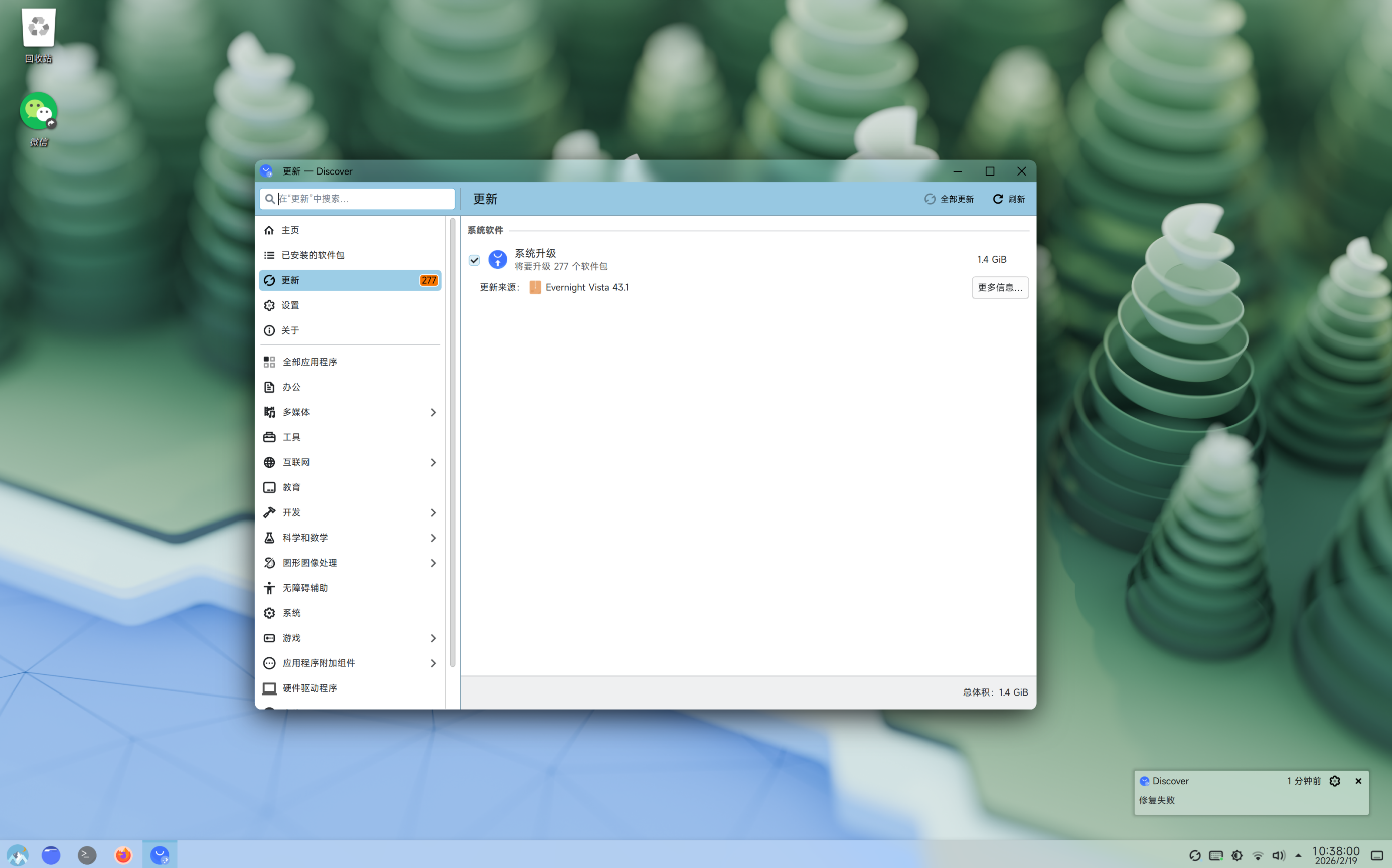This screenshot has height=868, width=1392.
Task: Expand the Internet (互联网) category chevron
Action: [433, 463]
